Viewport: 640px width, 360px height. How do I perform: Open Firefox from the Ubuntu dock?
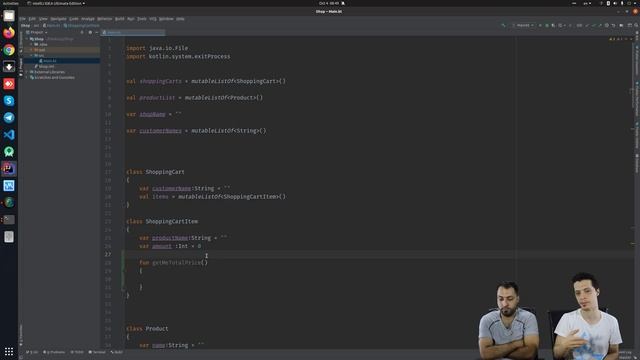pos(9,33)
